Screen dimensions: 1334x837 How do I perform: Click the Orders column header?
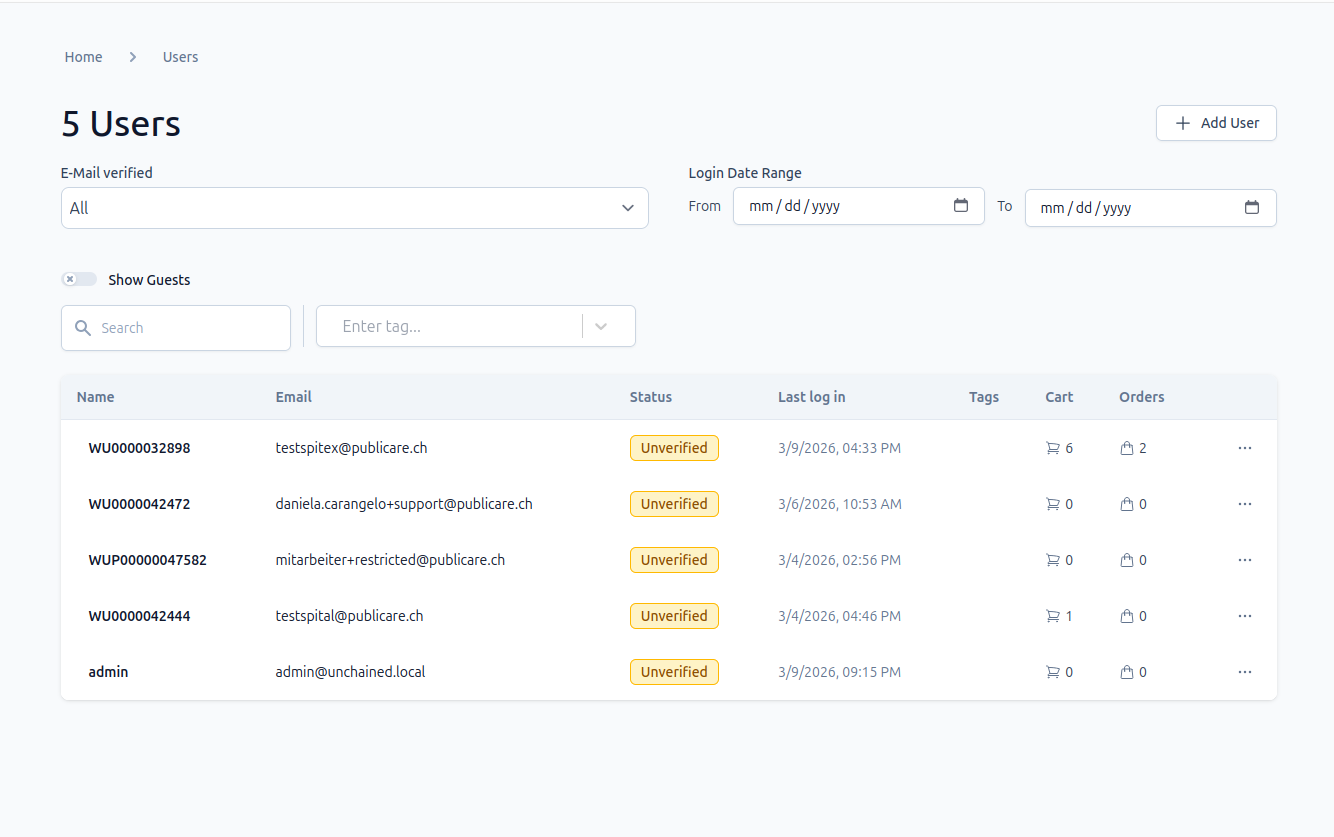pyautogui.click(x=1142, y=397)
